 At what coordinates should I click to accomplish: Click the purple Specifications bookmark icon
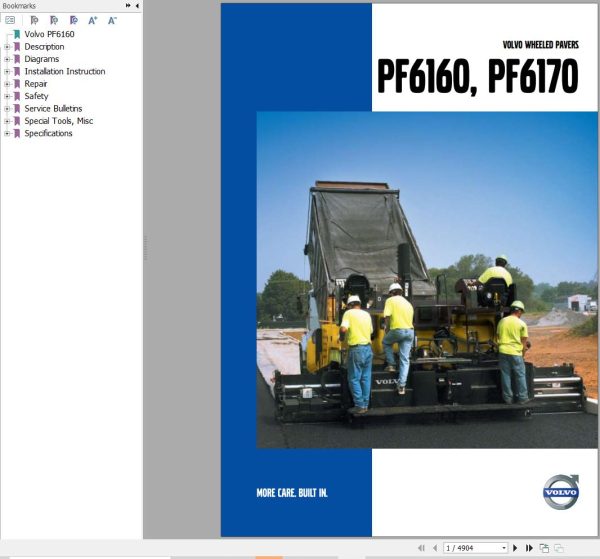pyautogui.click(x=17, y=133)
